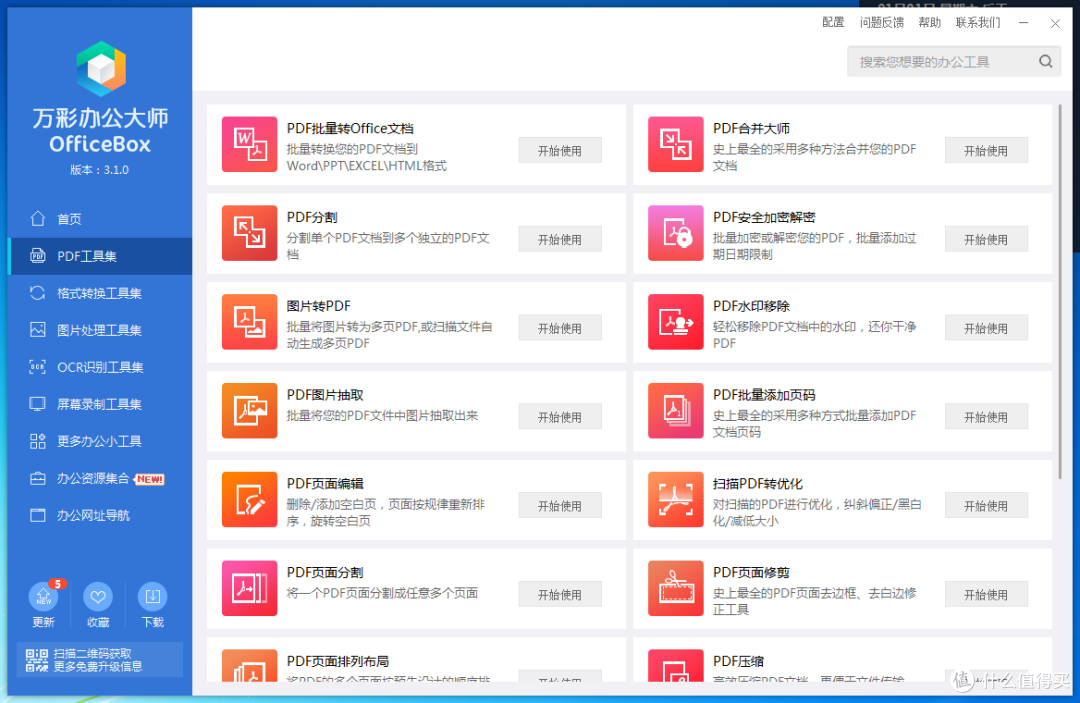Switch to the 格式转换工具集 section
Viewport: 1080px width, 703px height.
pyautogui.click(x=97, y=293)
